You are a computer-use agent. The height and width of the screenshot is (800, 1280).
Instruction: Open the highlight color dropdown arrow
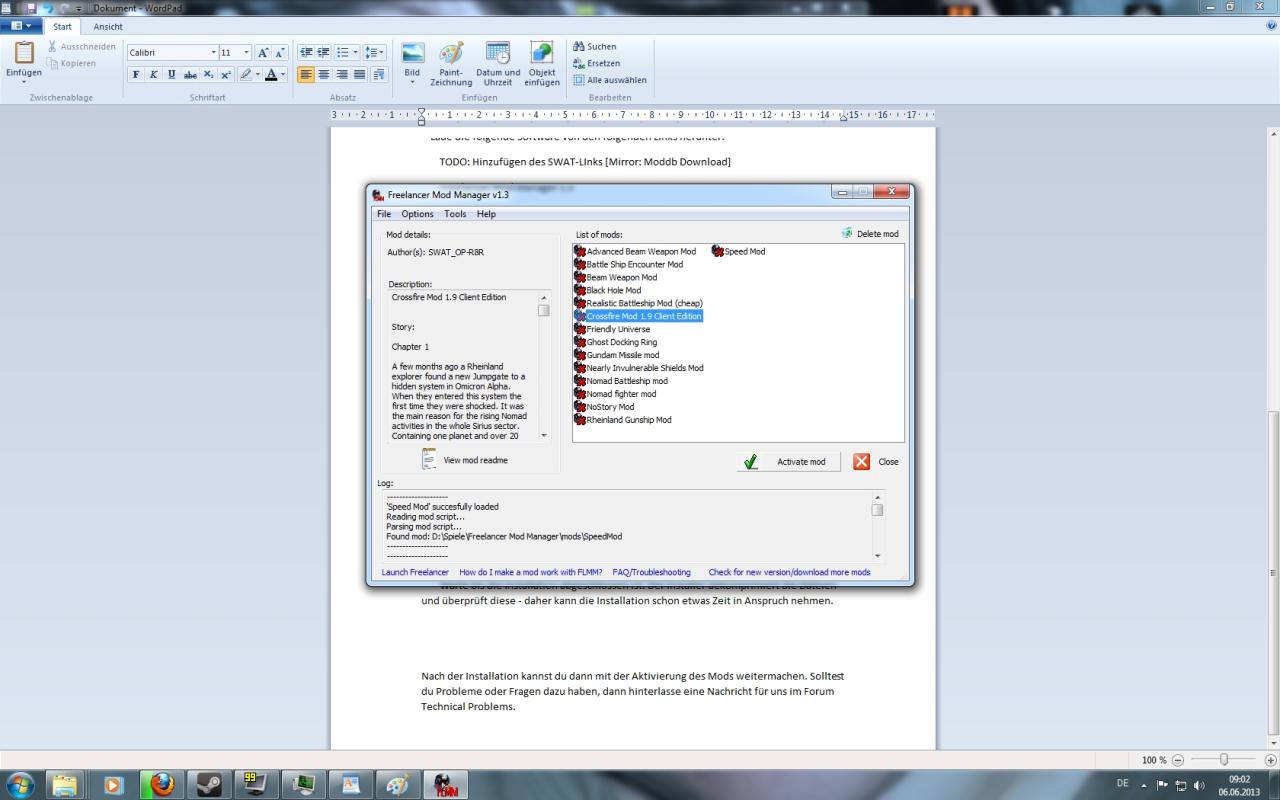click(x=257, y=74)
